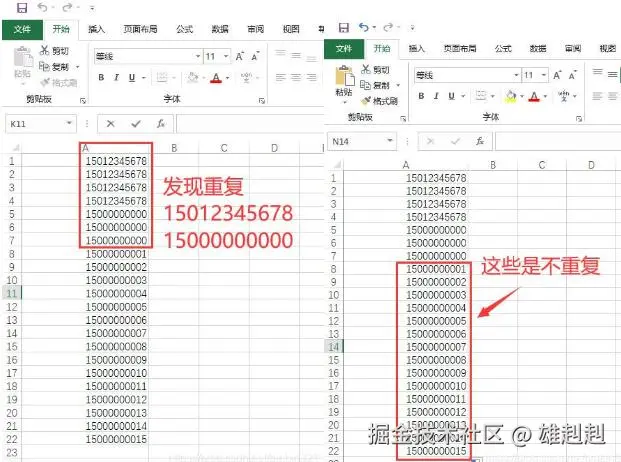Click phonetic guide 文 icon in right window
This screenshot has width=621, height=462.
click(x=564, y=96)
